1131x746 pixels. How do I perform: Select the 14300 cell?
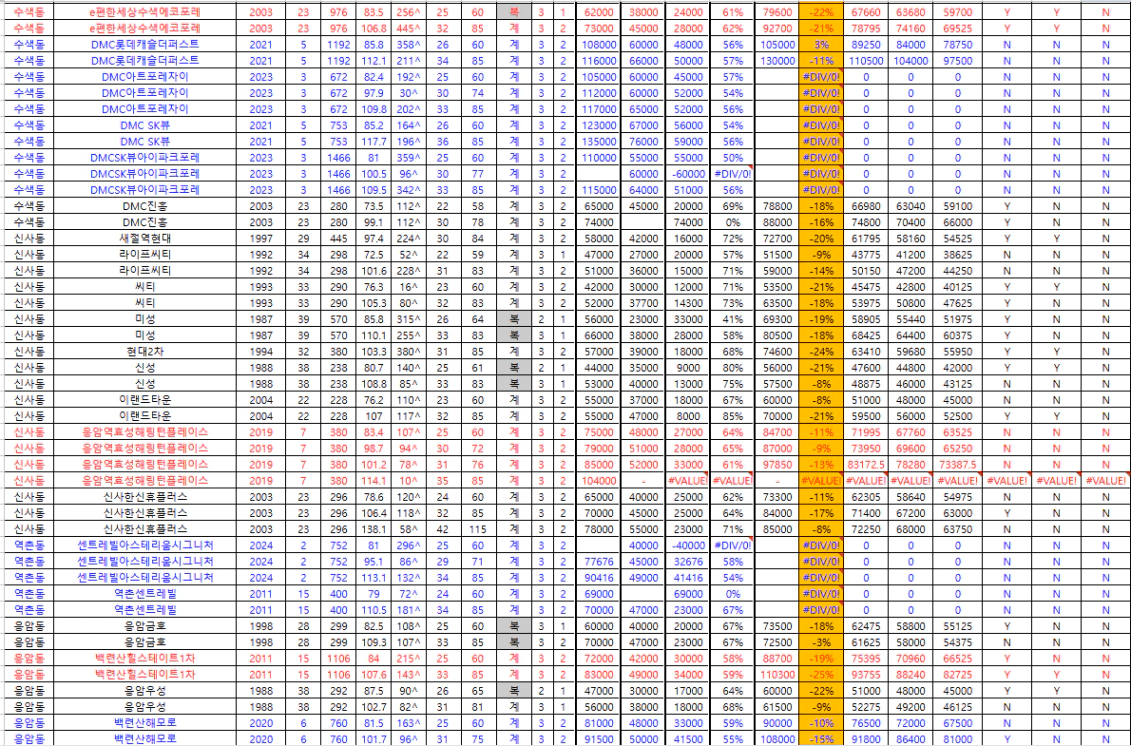(x=687, y=304)
